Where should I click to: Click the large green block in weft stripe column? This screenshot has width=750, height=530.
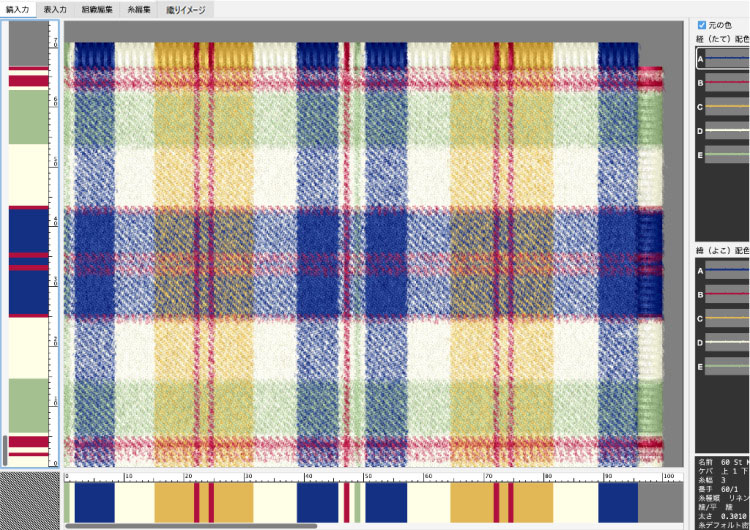point(29,117)
